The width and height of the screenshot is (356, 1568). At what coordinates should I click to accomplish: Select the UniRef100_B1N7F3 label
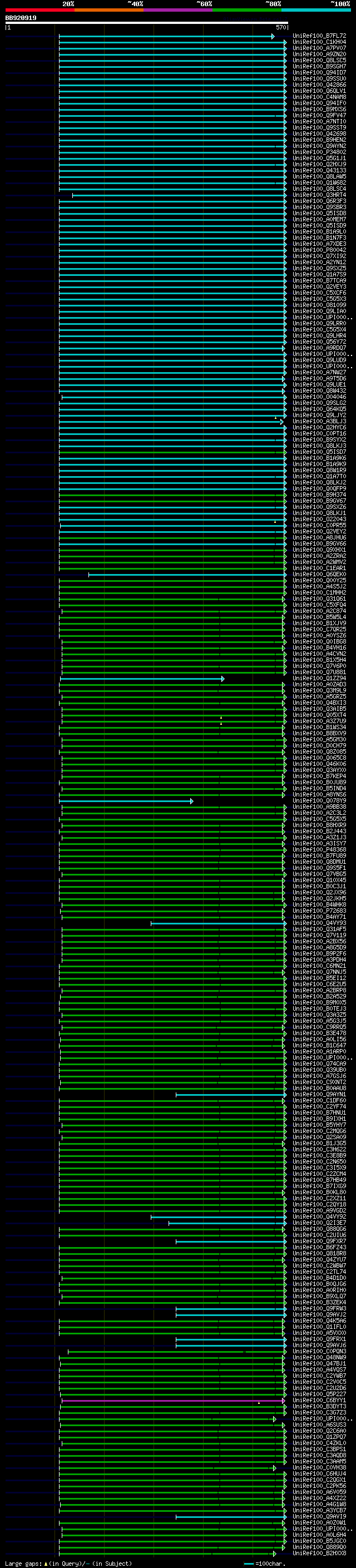[x=319, y=238]
